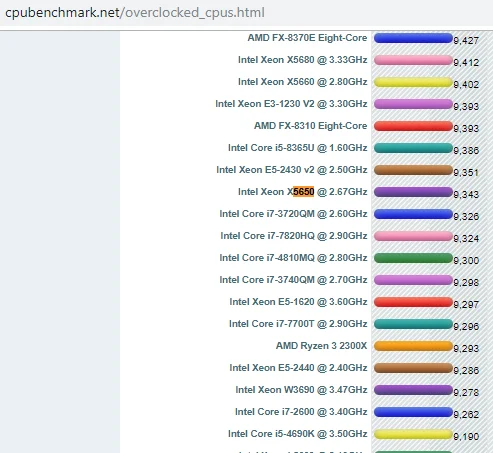Open Intel Core i7-7700T @ 2.90GHz link

pos(298,324)
